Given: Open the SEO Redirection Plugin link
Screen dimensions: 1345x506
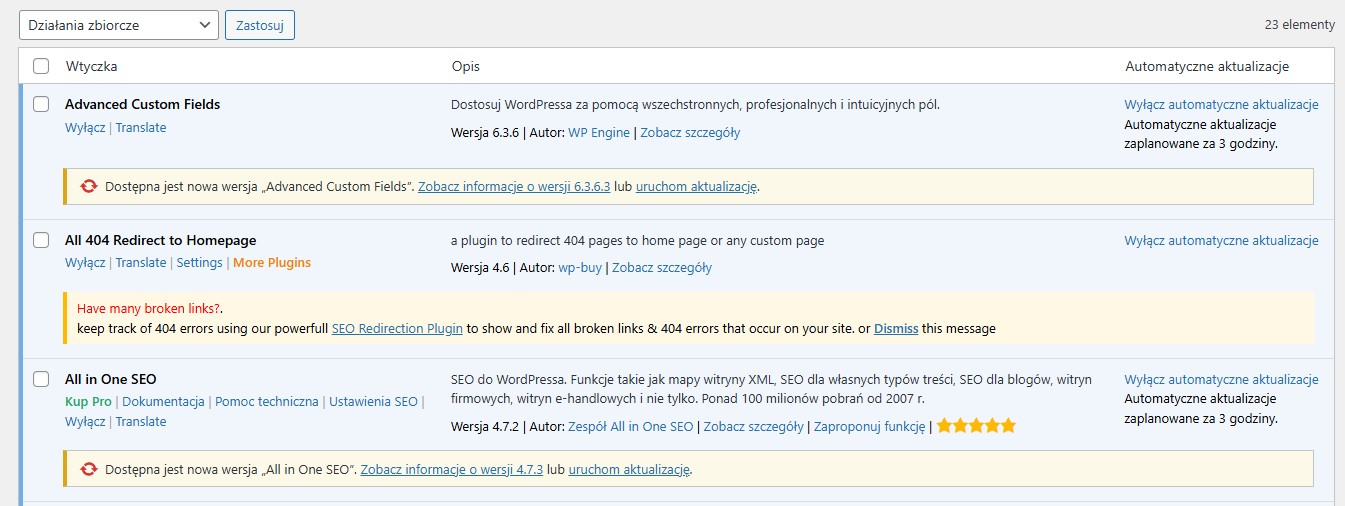Looking at the screenshot, I should point(398,328).
